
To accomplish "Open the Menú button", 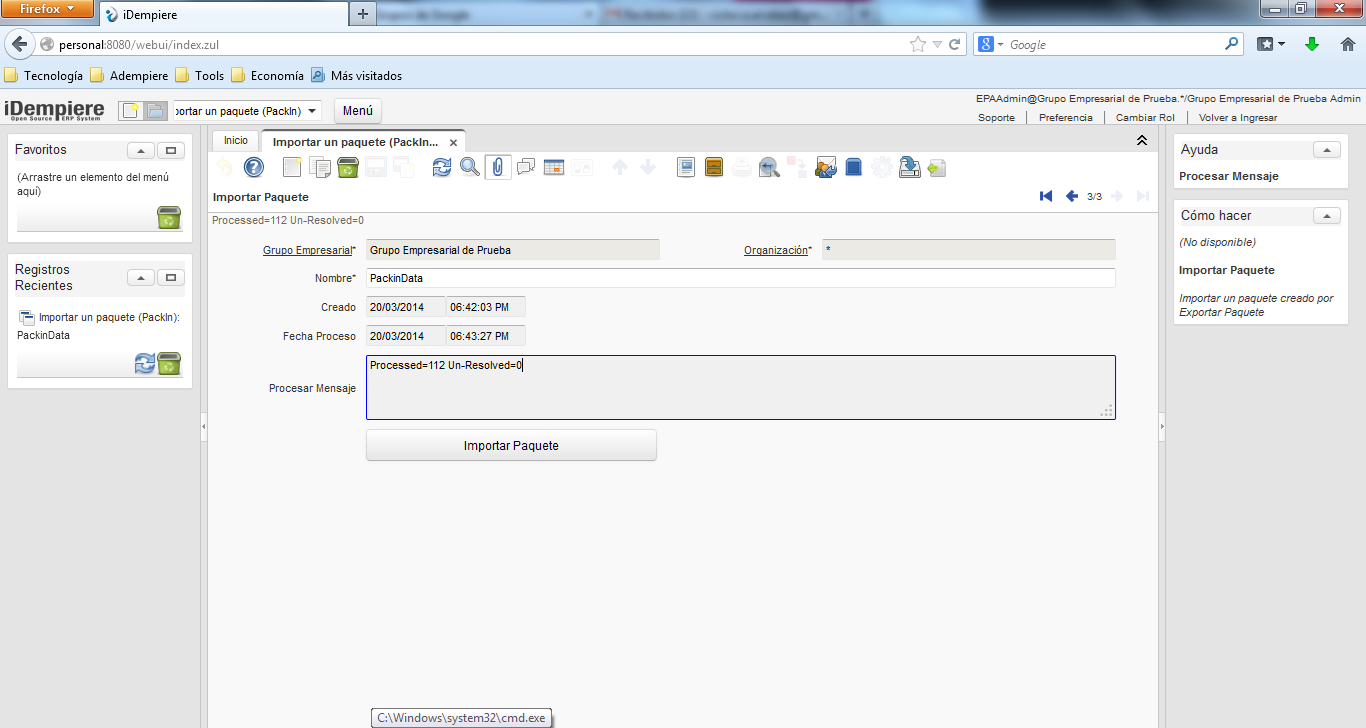I will pos(358,111).
